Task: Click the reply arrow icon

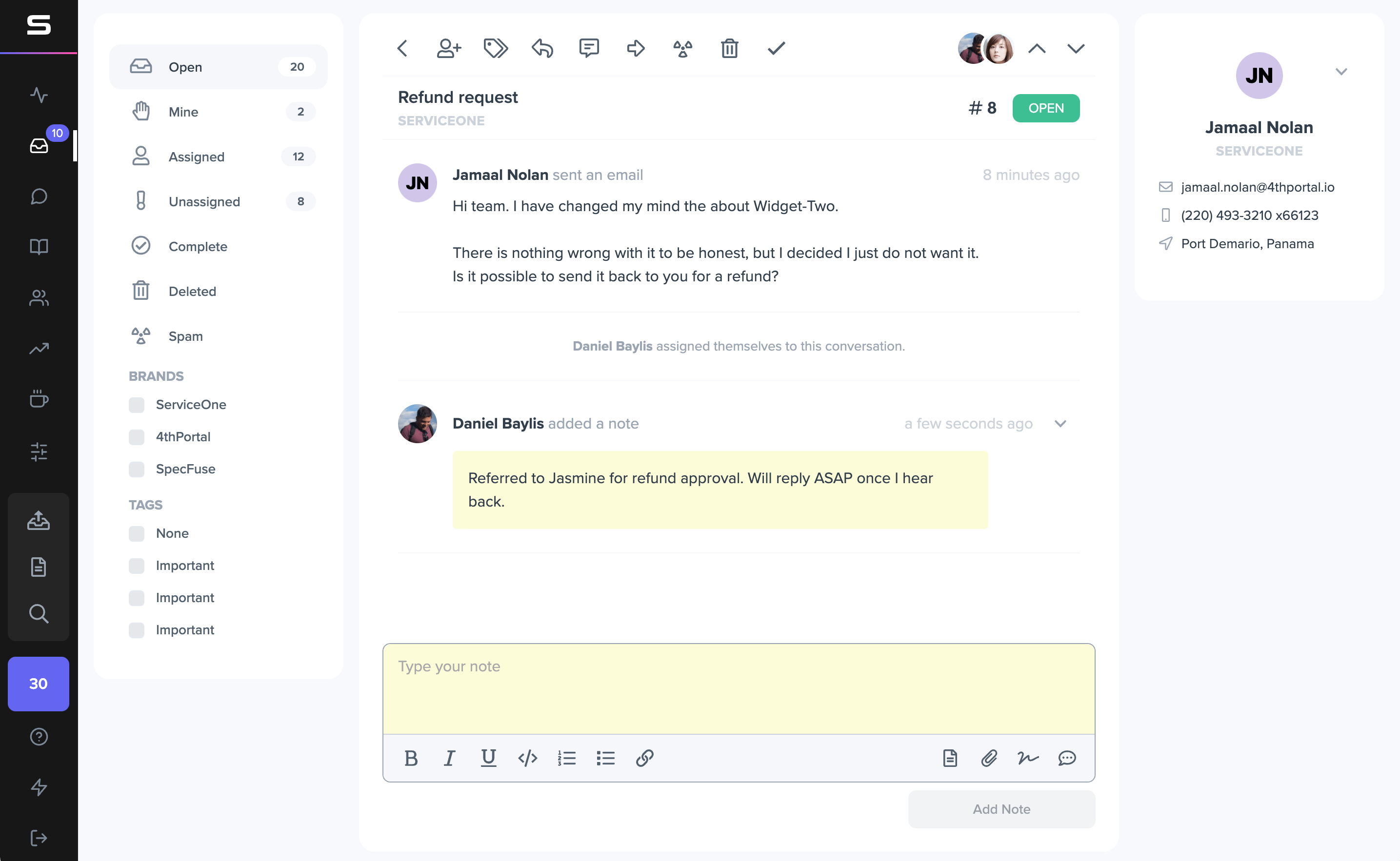Action: tap(542, 48)
